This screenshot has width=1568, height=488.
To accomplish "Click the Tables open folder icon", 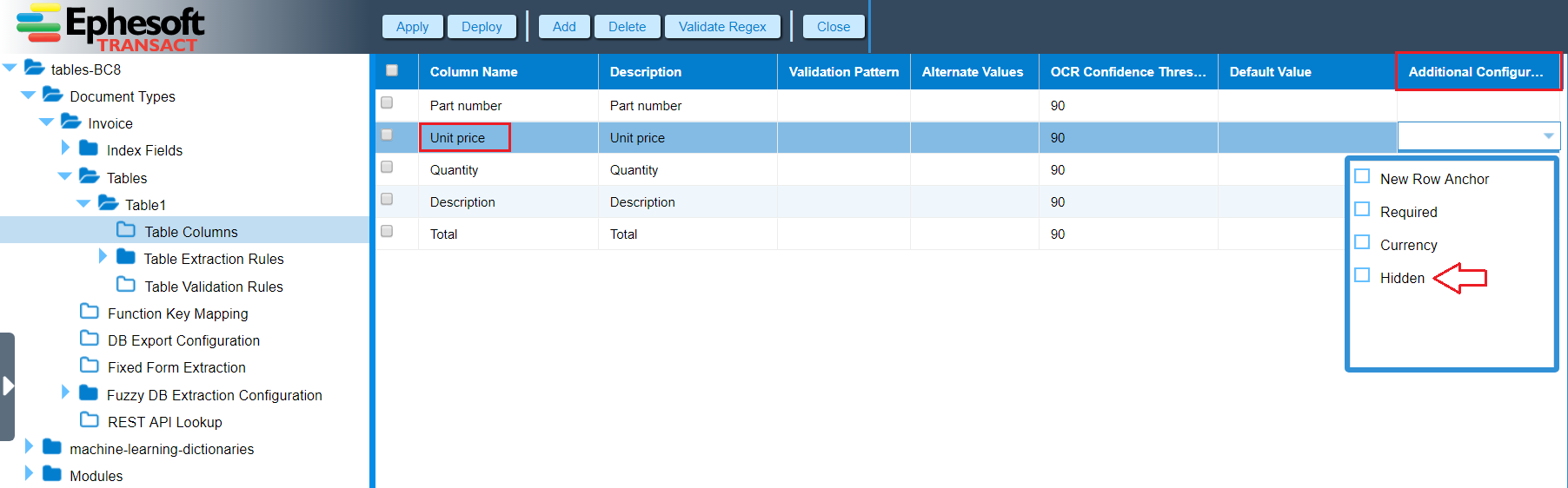I will pos(90,175).
